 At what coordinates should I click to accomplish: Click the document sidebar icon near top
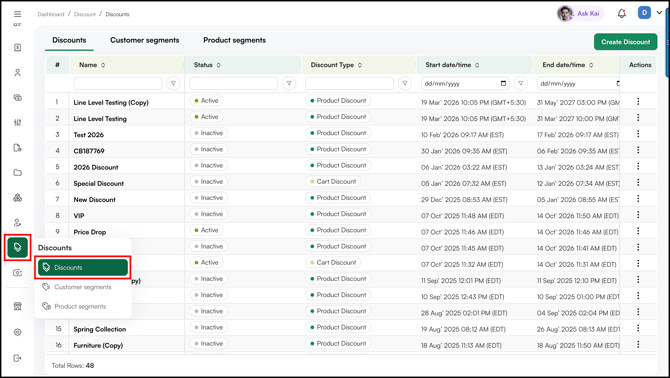[x=18, y=47]
